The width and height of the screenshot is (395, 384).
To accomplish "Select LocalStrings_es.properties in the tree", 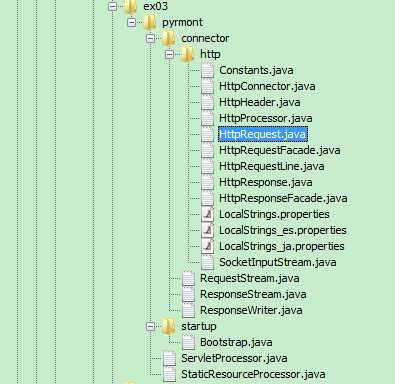I will pyautogui.click(x=283, y=230).
